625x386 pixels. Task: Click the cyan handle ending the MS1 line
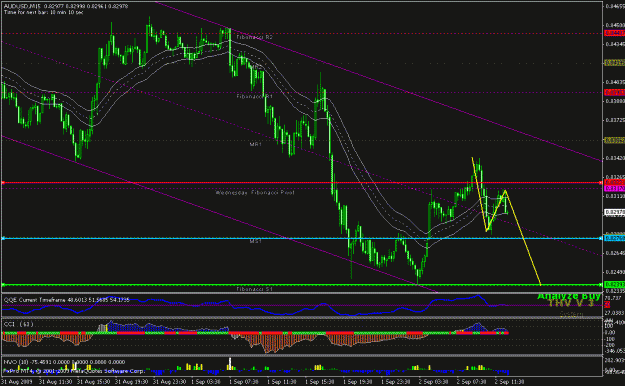pos(601,238)
